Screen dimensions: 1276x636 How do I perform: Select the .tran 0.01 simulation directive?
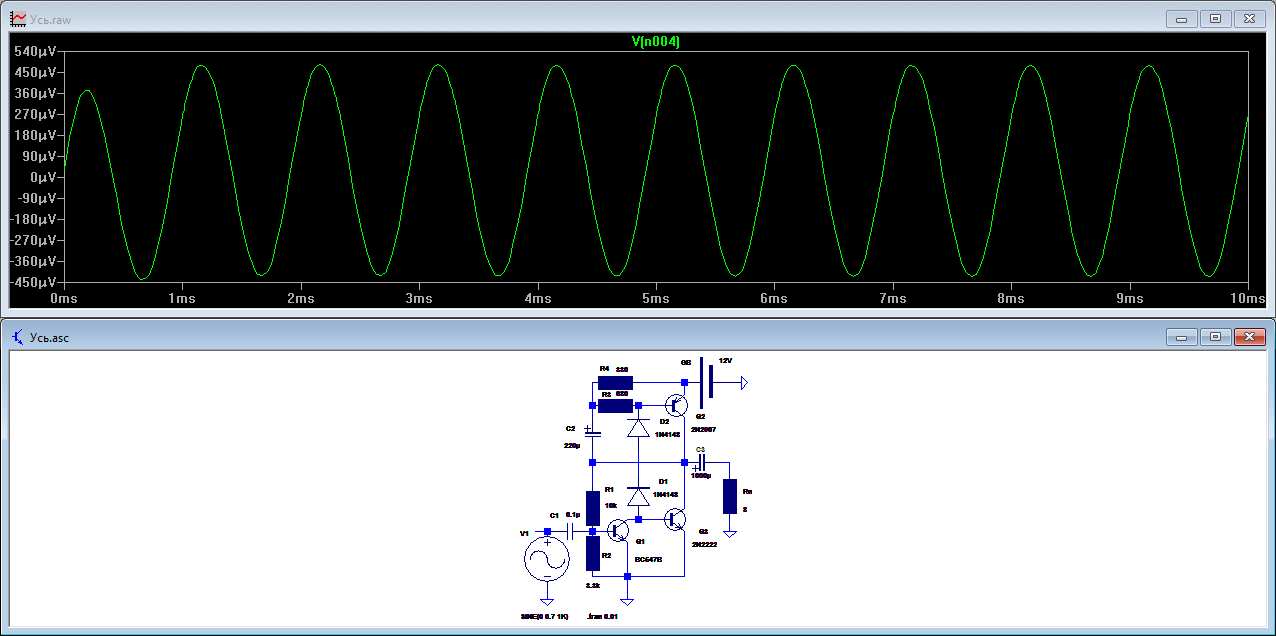(x=602, y=617)
